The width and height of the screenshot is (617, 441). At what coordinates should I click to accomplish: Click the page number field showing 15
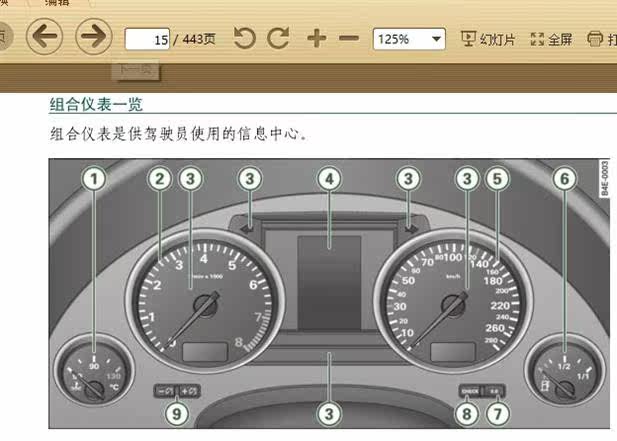tap(147, 39)
